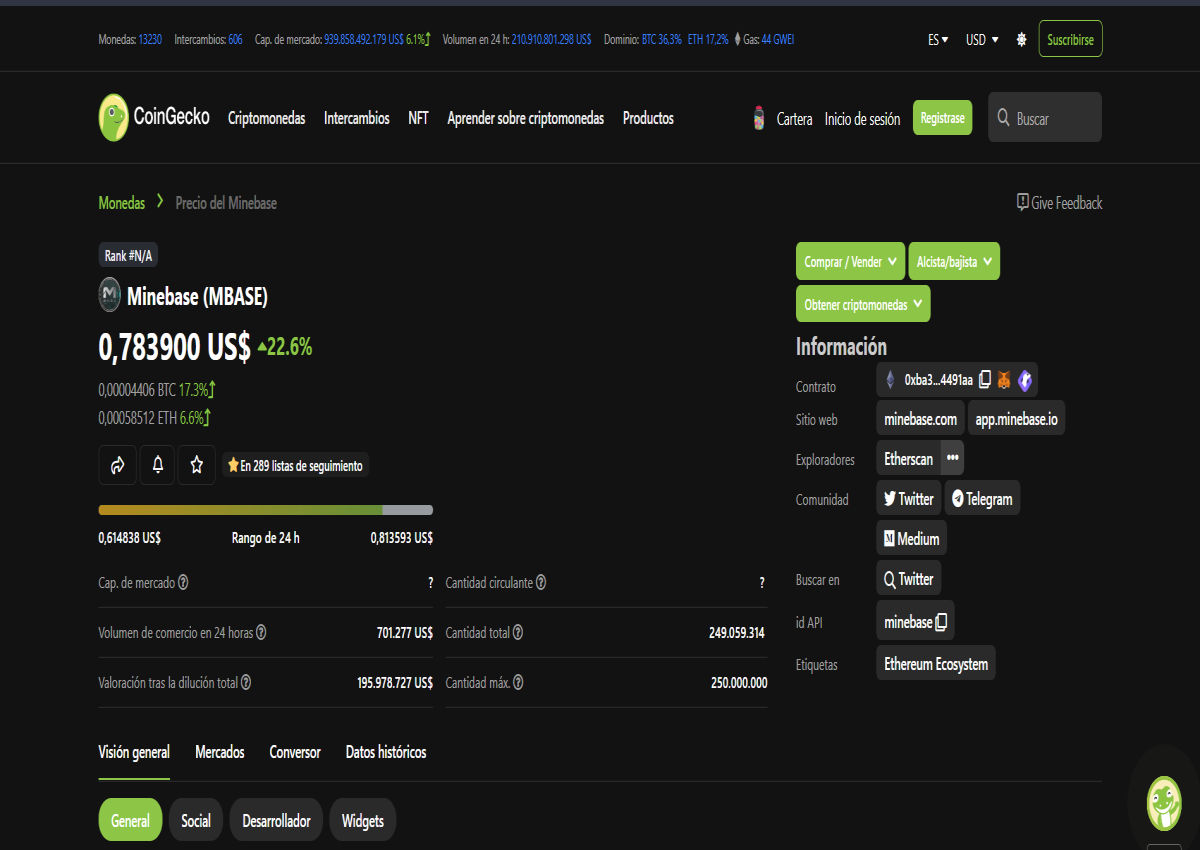This screenshot has width=1200, height=850.
Task: Click the search magnifier icon
Action: coord(1004,118)
